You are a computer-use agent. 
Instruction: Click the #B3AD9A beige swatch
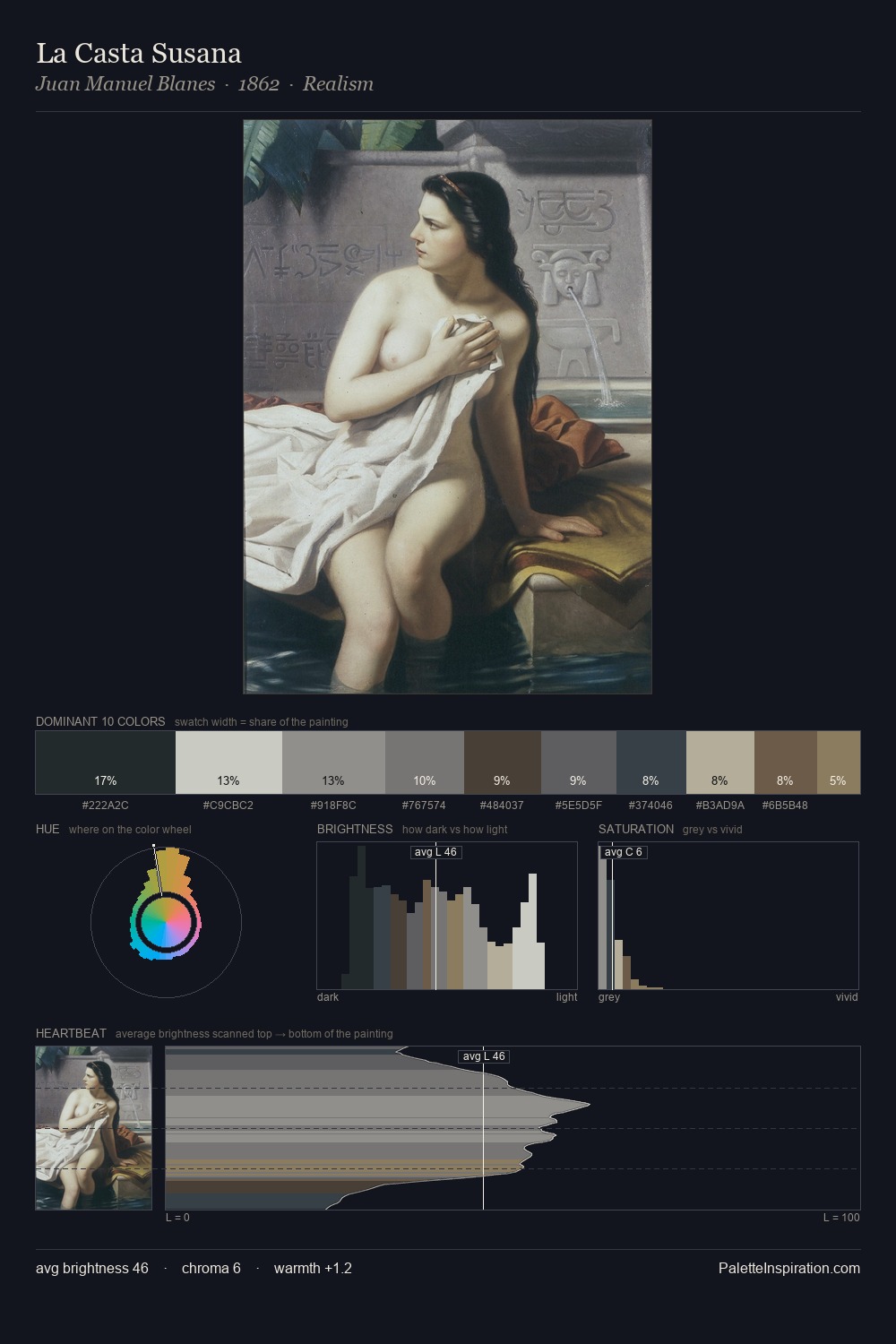[x=720, y=762]
